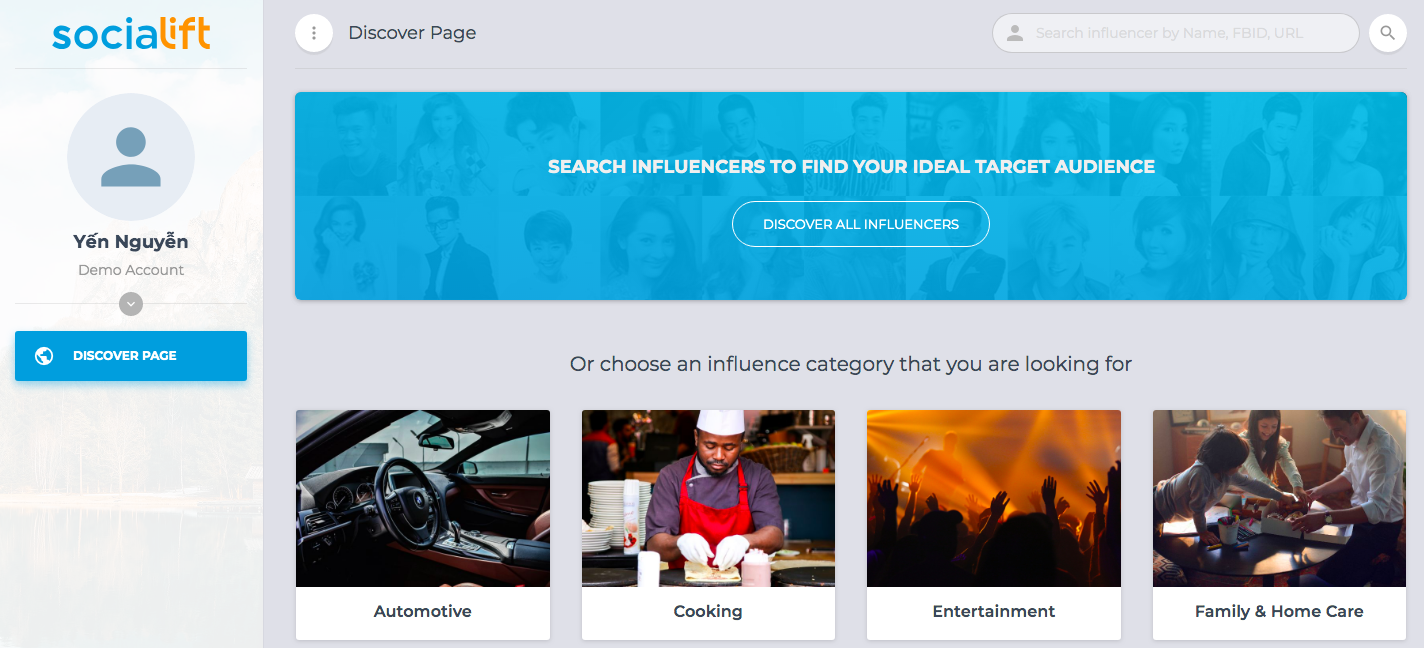Open the Discover Page sidebar item
The height and width of the screenshot is (648, 1424).
131,356
